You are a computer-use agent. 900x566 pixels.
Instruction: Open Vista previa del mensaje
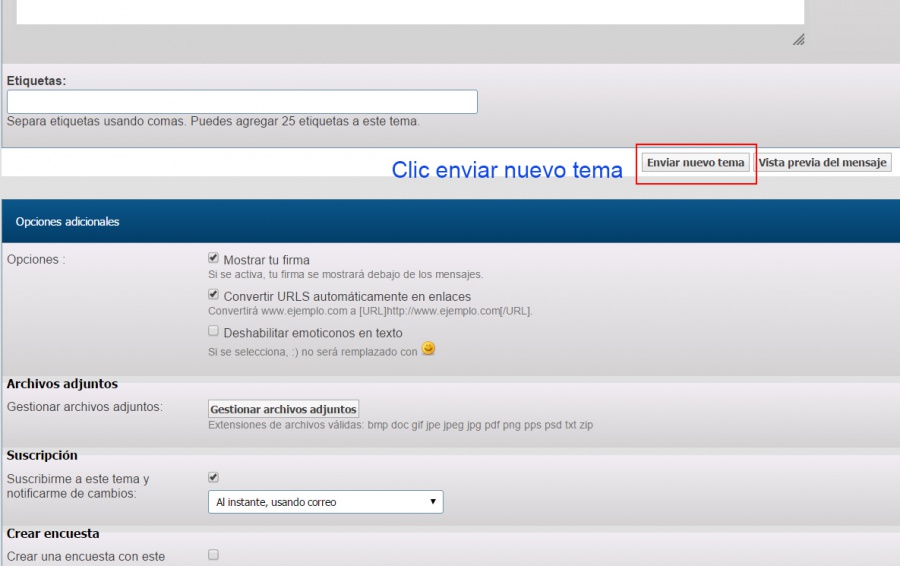[822, 162]
